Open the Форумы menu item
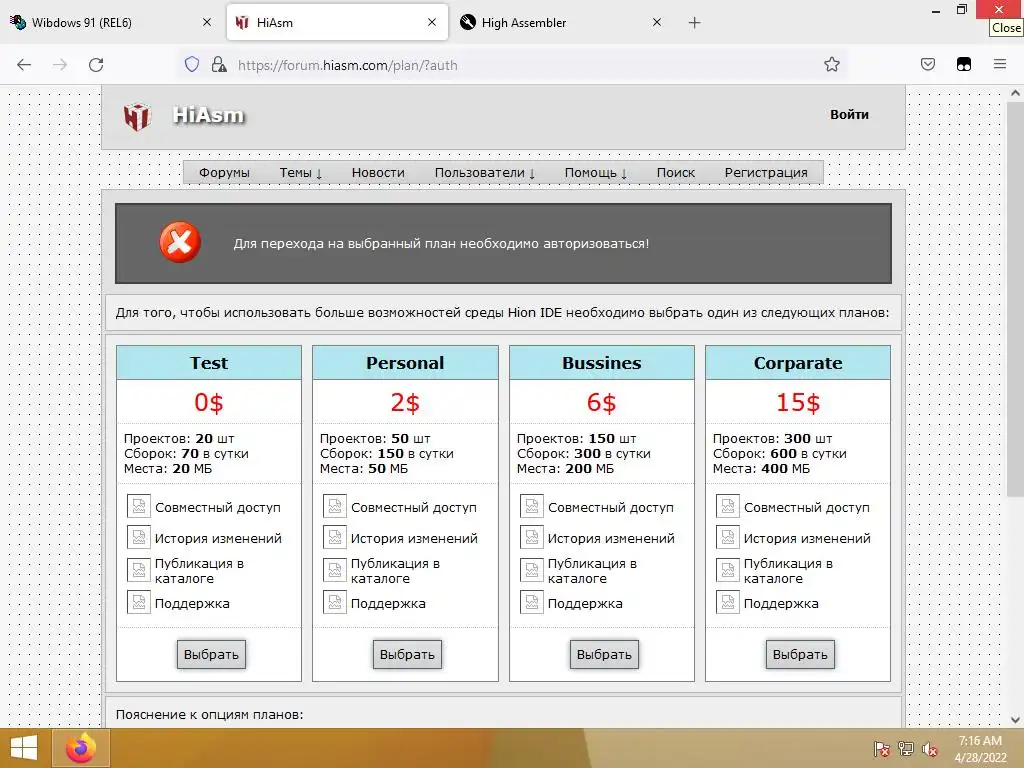 pos(224,172)
